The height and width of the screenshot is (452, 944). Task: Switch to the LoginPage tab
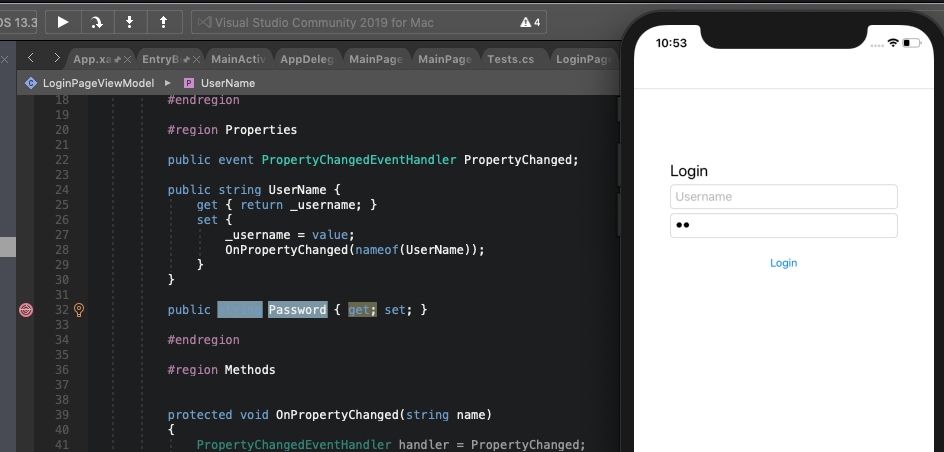[x=583, y=59]
